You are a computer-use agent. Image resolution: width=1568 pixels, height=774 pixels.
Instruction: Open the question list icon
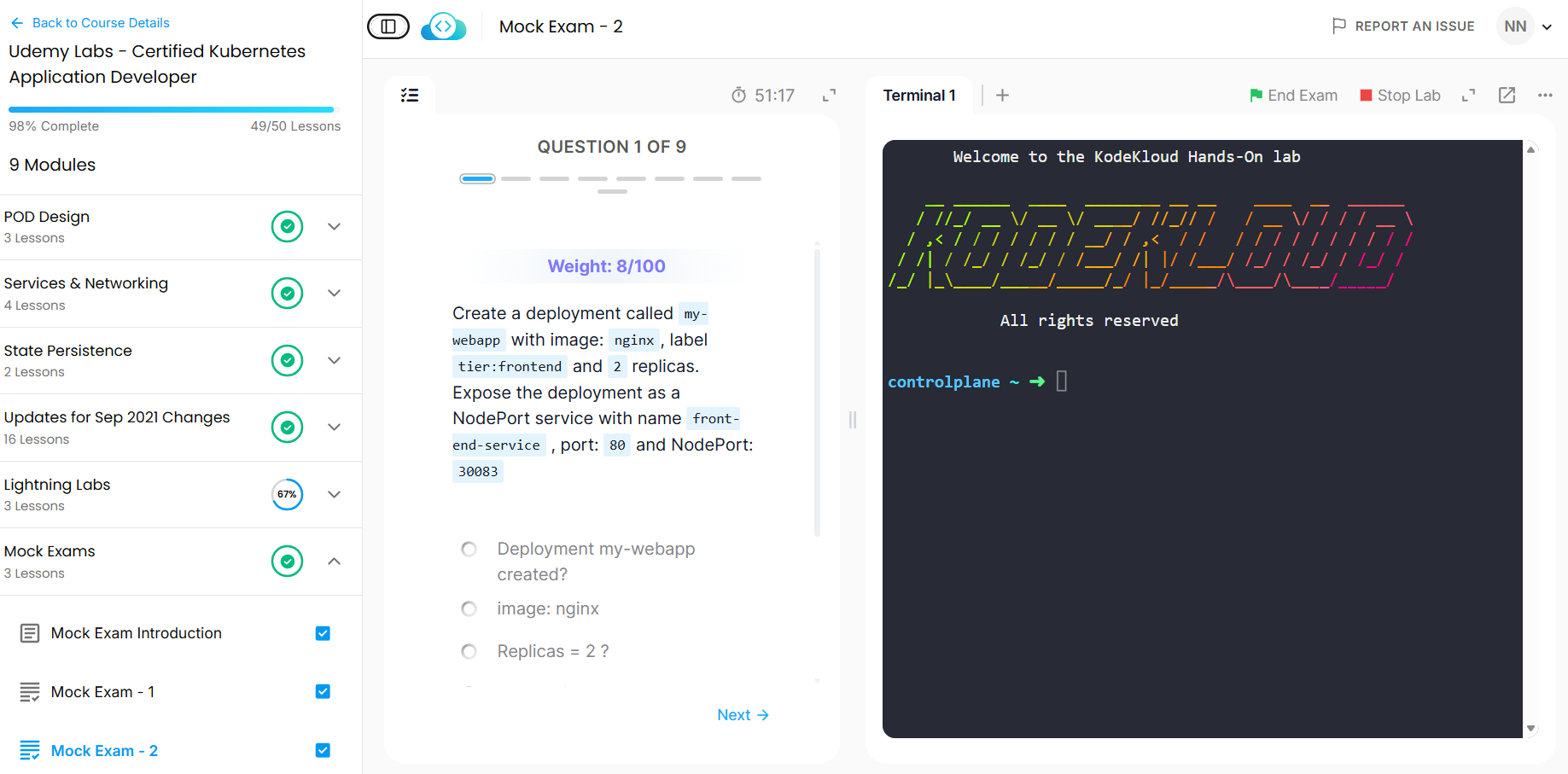tap(410, 96)
